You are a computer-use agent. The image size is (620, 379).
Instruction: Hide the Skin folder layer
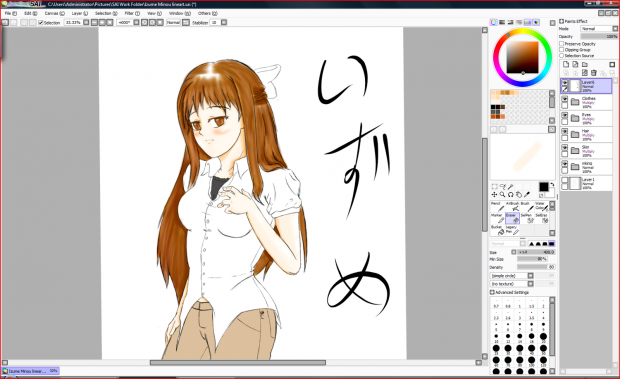pyautogui.click(x=565, y=147)
